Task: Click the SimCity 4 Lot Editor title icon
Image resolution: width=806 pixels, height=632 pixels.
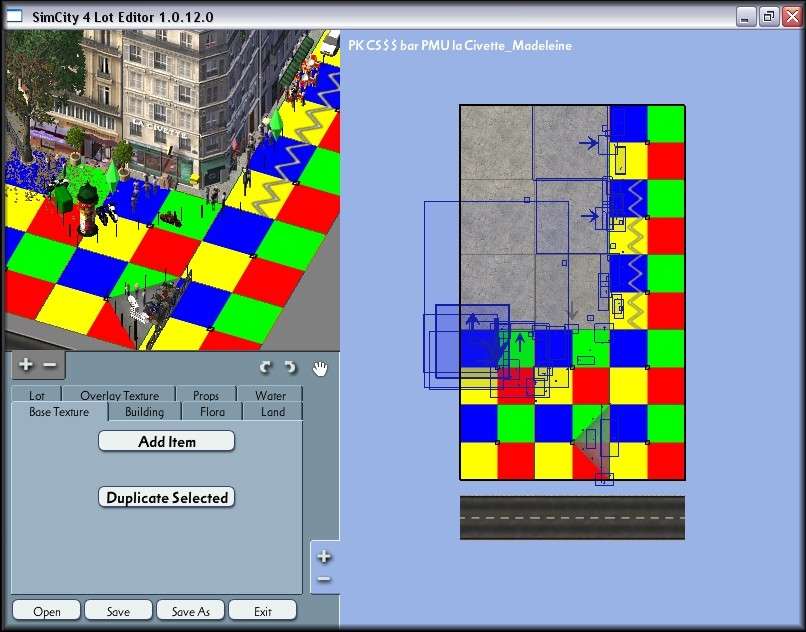Action: (x=14, y=16)
